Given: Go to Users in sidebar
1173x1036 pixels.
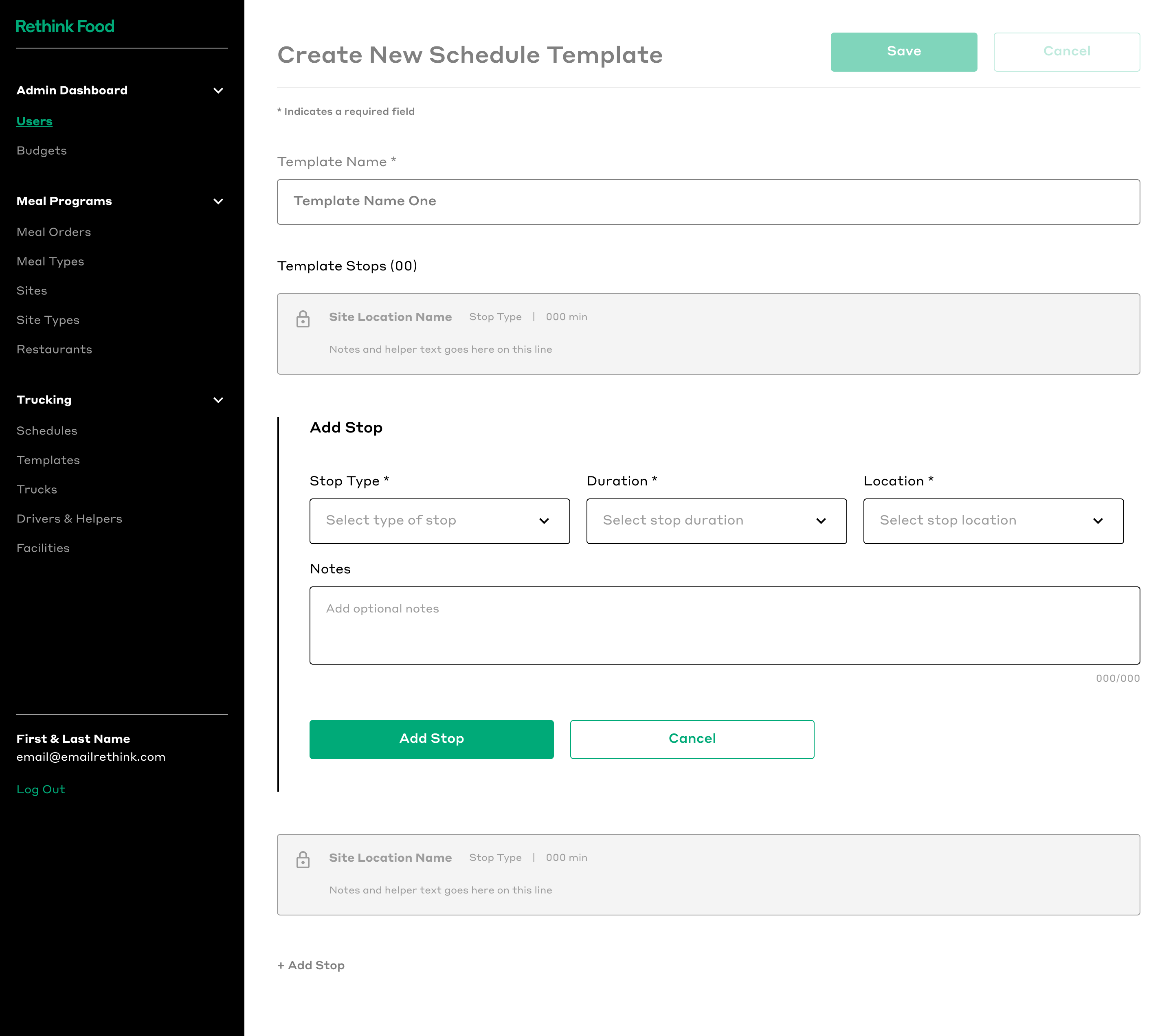Looking at the screenshot, I should point(35,121).
